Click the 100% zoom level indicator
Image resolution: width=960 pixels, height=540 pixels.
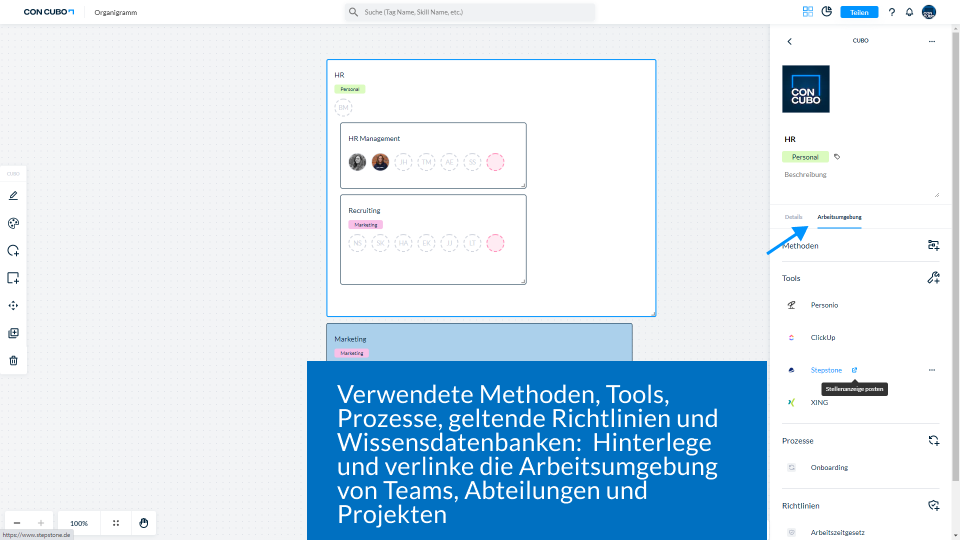pyautogui.click(x=79, y=523)
